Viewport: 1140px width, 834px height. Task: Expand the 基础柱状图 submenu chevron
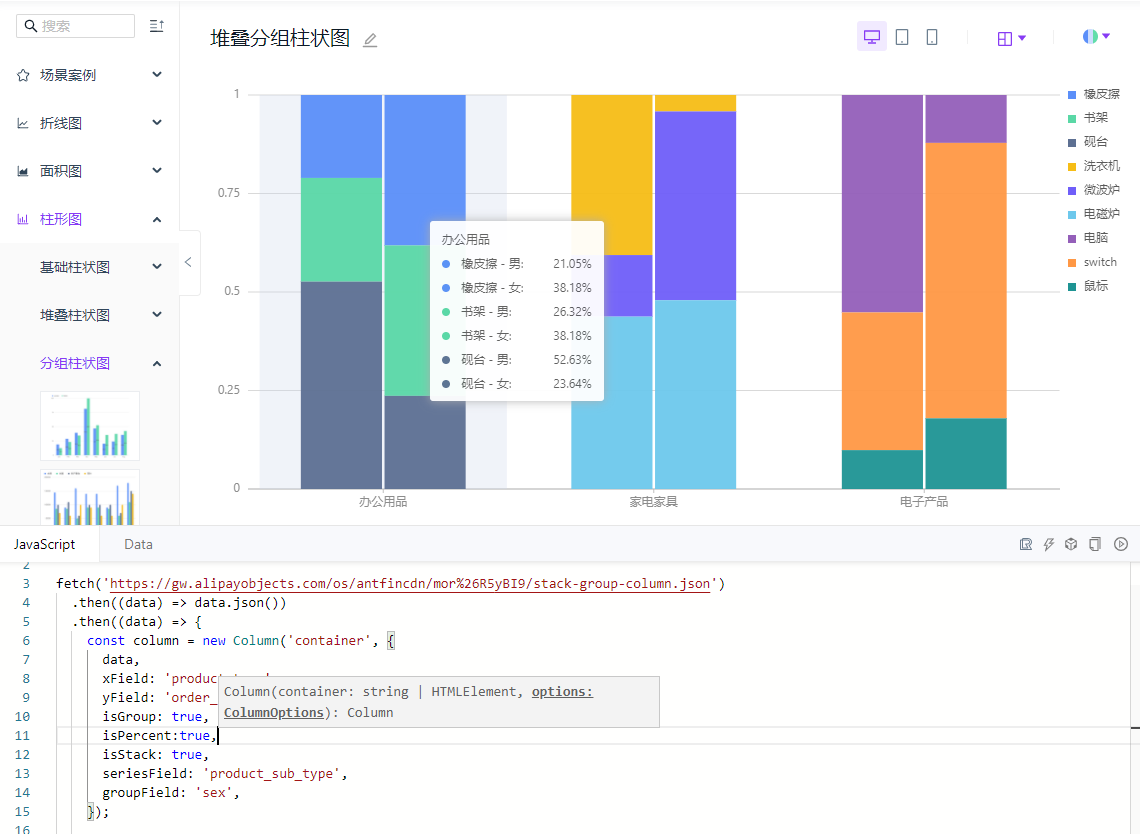pyautogui.click(x=156, y=266)
